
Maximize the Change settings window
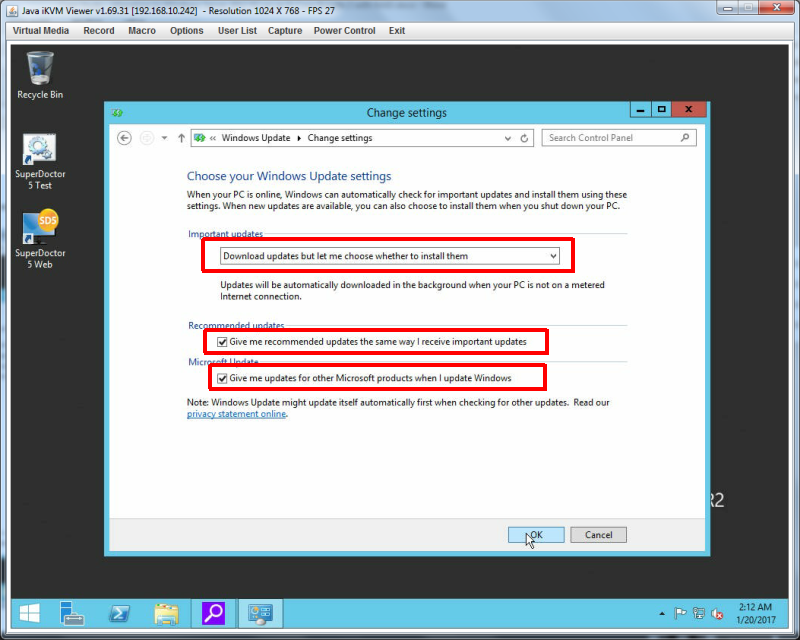click(x=662, y=109)
